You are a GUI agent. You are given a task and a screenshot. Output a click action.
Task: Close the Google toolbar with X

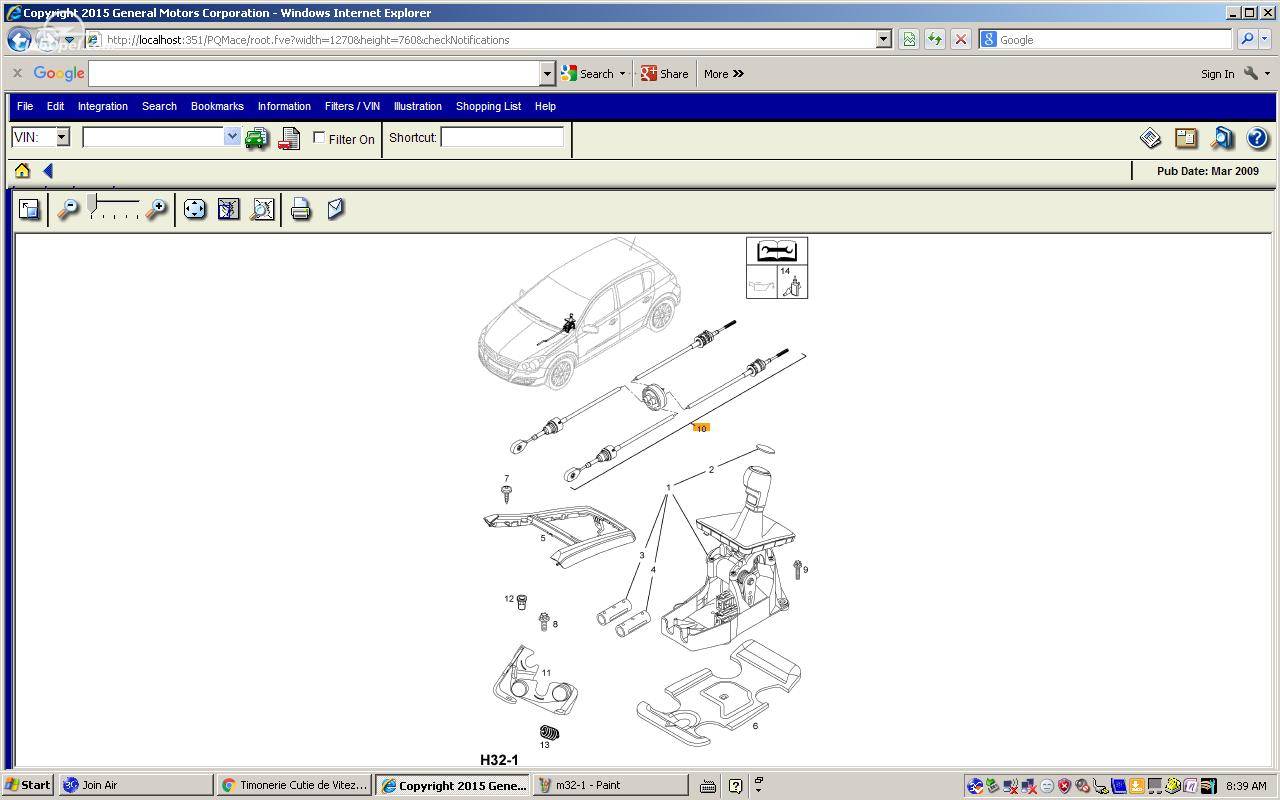[x=17, y=73]
